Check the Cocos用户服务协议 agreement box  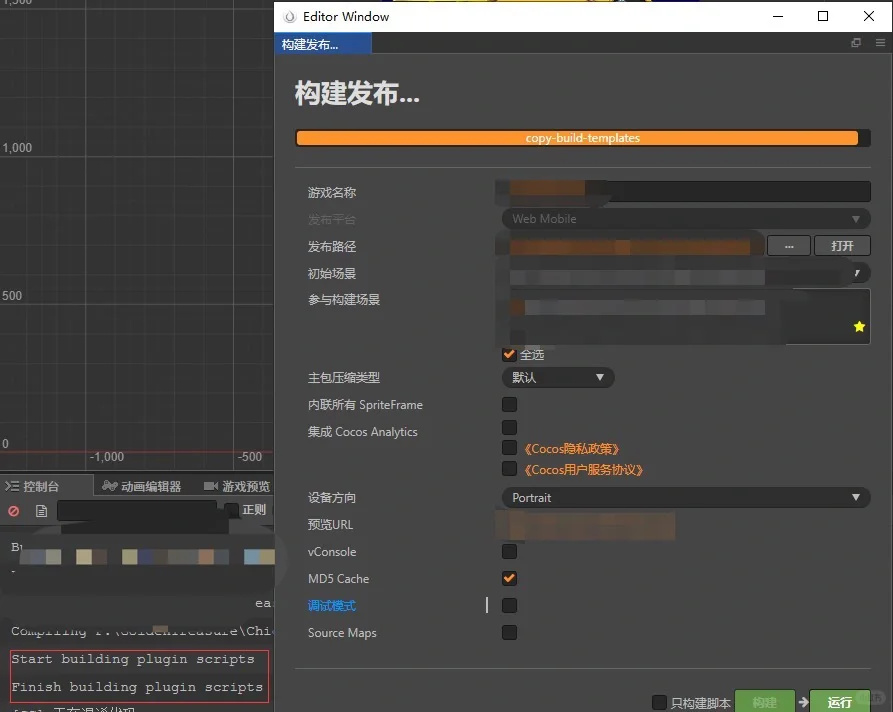[509, 469]
